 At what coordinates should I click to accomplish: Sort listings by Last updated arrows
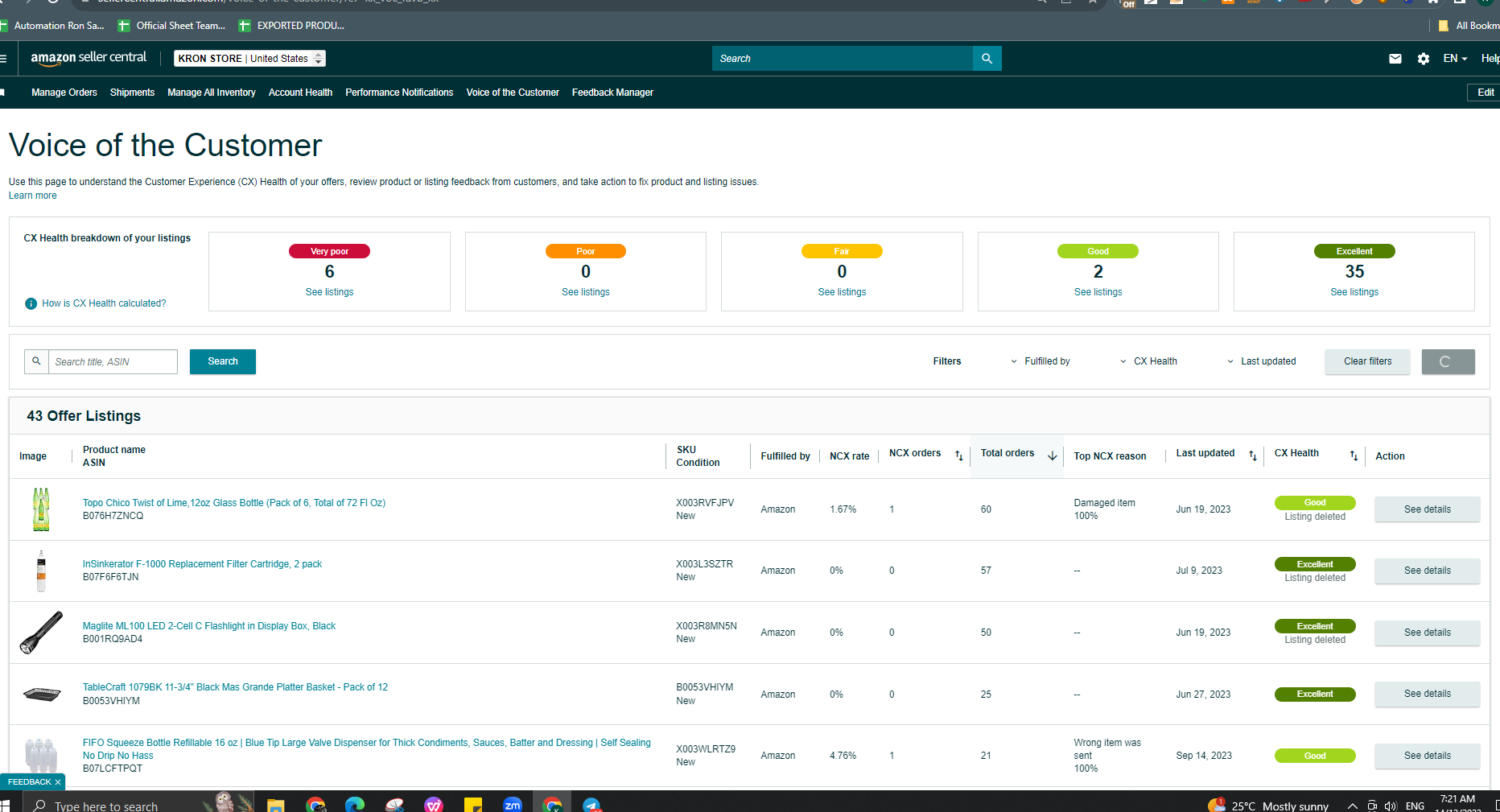click(1253, 455)
